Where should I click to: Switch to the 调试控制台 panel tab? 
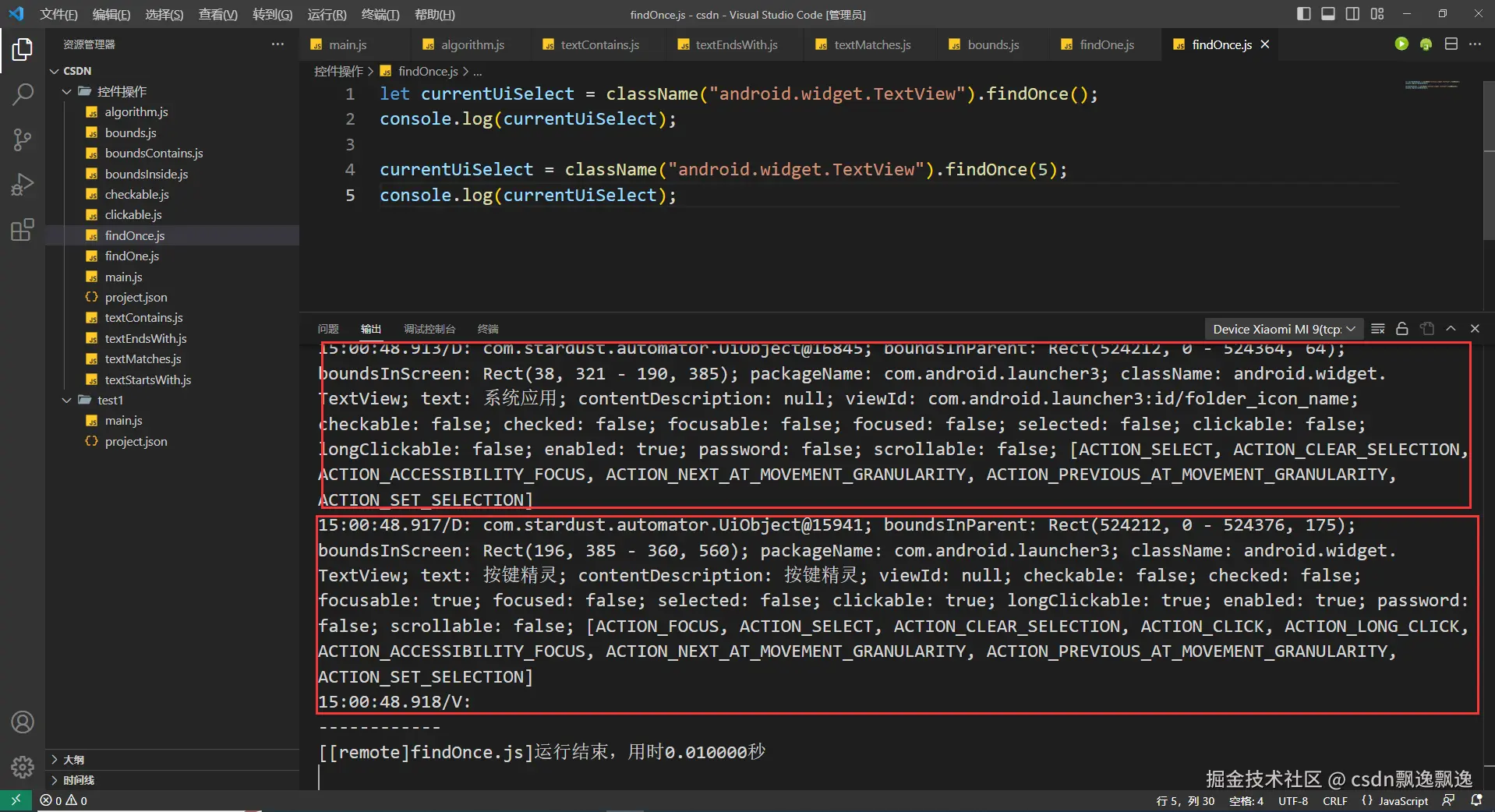coord(429,329)
